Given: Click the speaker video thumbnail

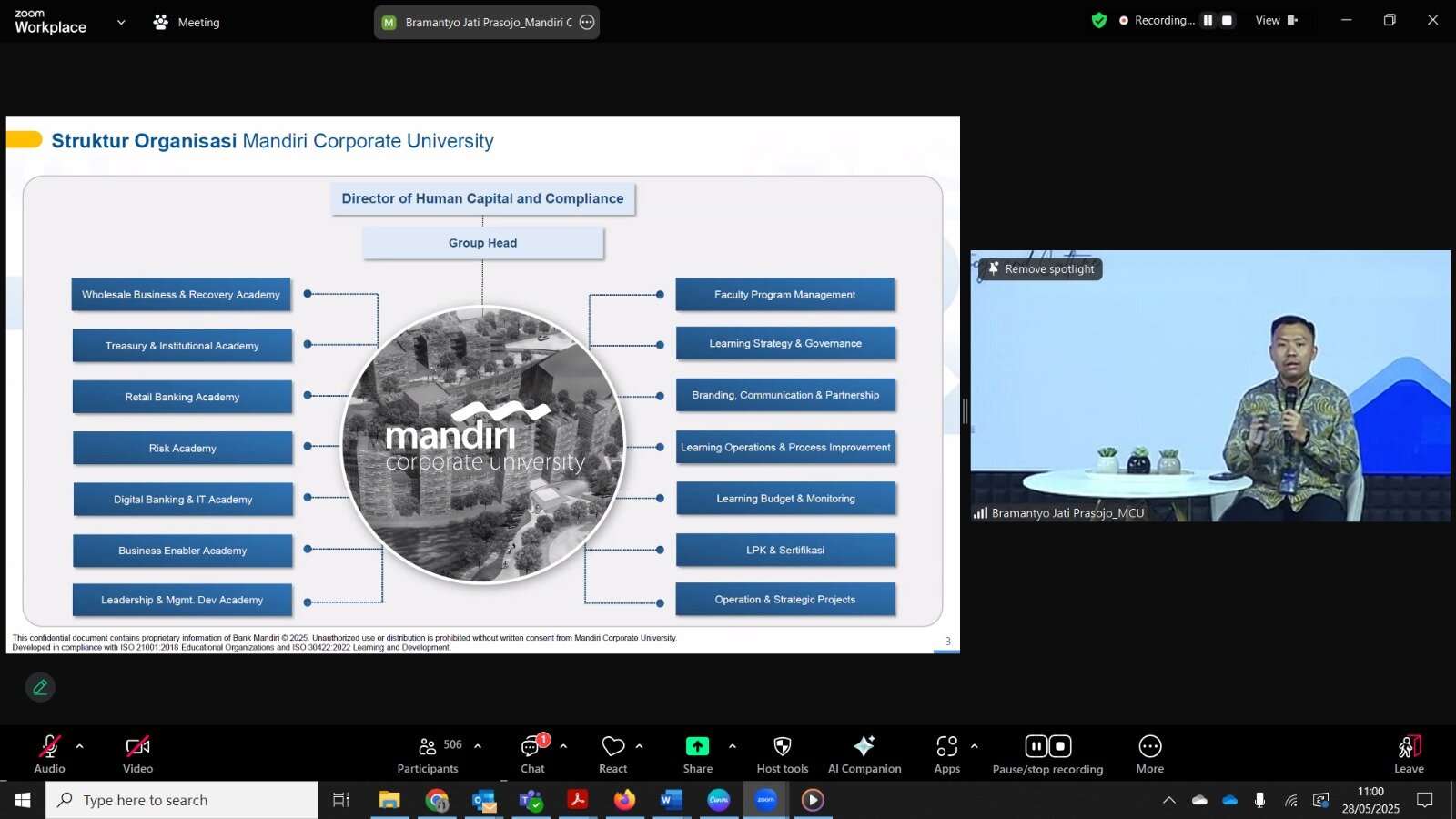Looking at the screenshot, I should point(1210,386).
